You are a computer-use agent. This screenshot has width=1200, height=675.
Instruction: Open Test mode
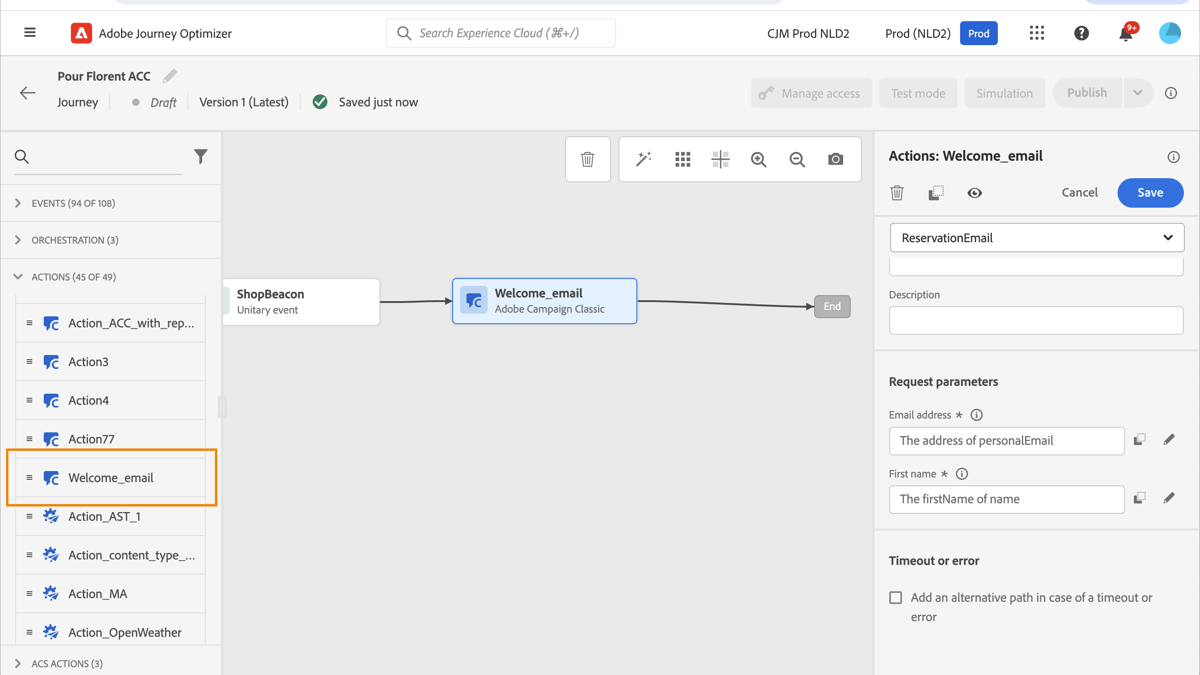tap(918, 92)
